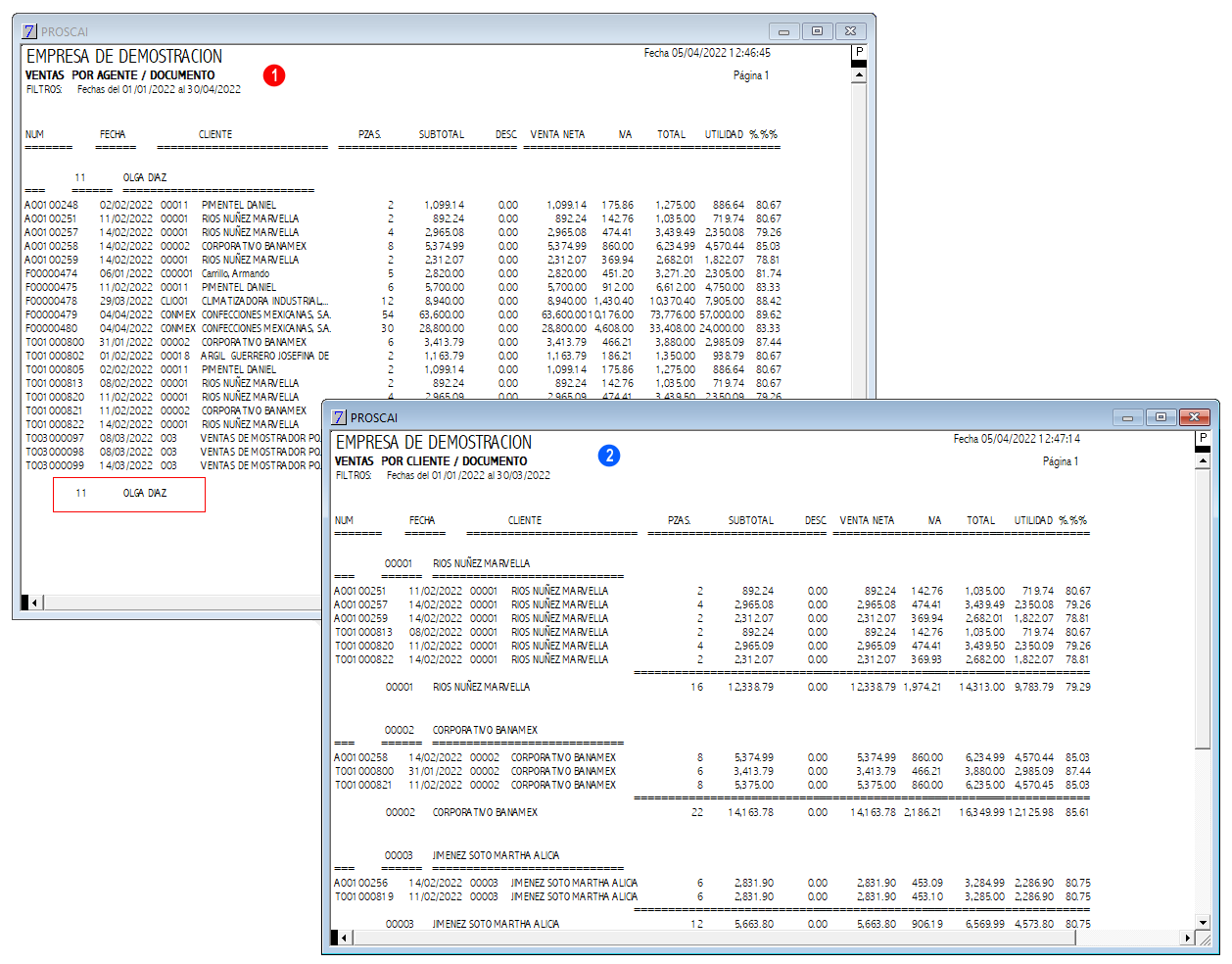This screenshot has width=1232, height=964.
Task: Click the UTILIDAD column header in the Agente report
Action: tap(724, 134)
